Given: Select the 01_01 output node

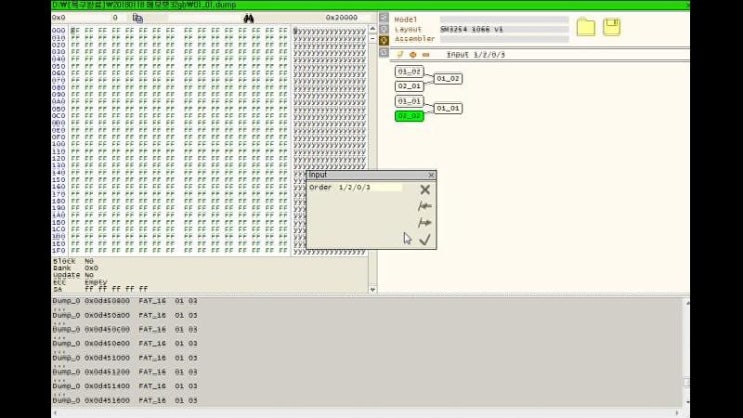Looking at the screenshot, I should click(x=447, y=108).
